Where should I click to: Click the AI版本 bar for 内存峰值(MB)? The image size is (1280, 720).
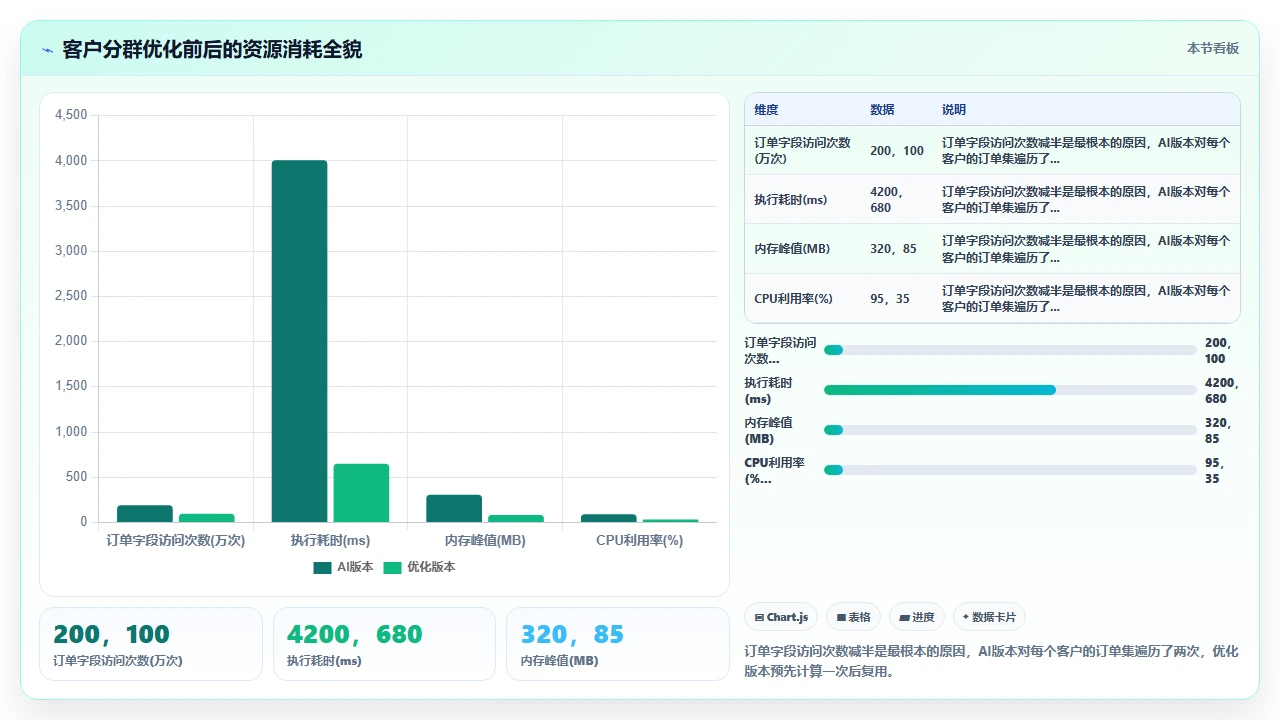[x=454, y=508]
